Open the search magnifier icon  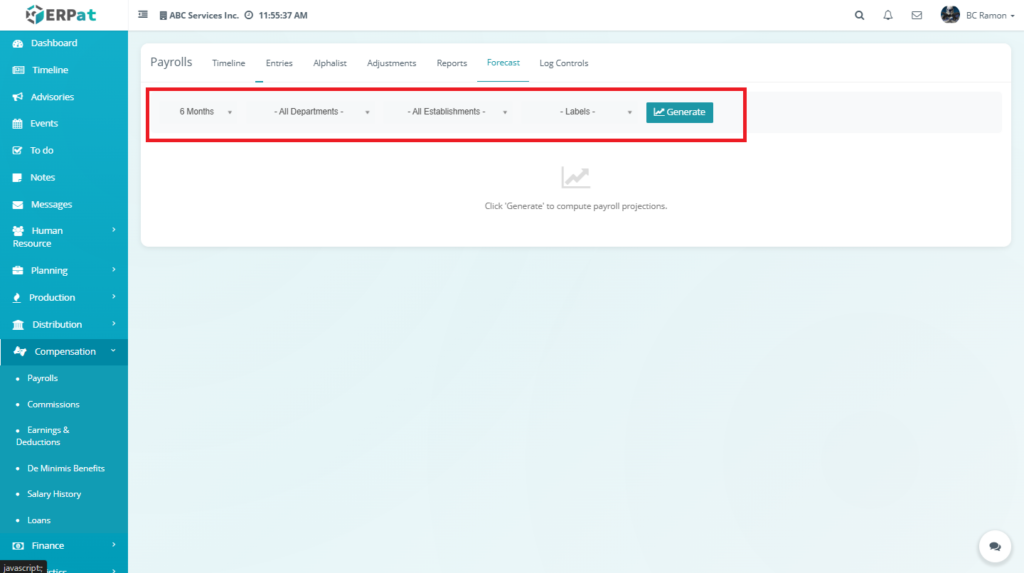[859, 15]
